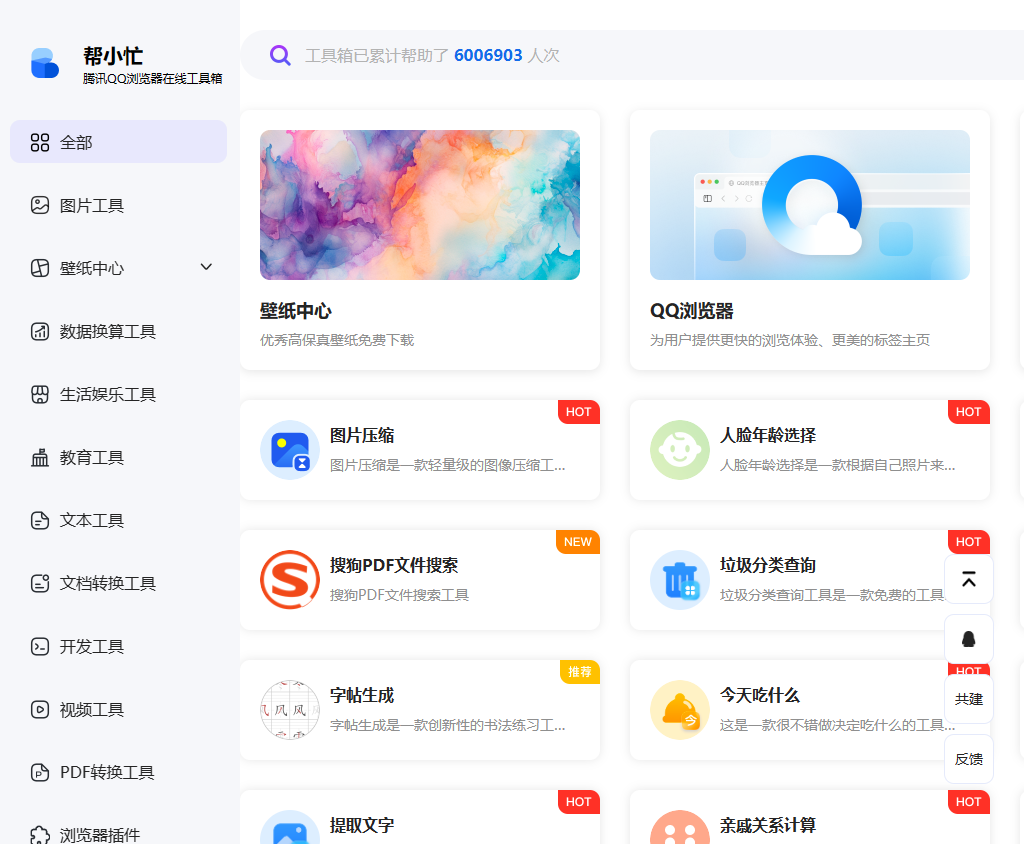1024x844 pixels.
Task: Open 数据换算工具 category label
Action: [108, 332]
